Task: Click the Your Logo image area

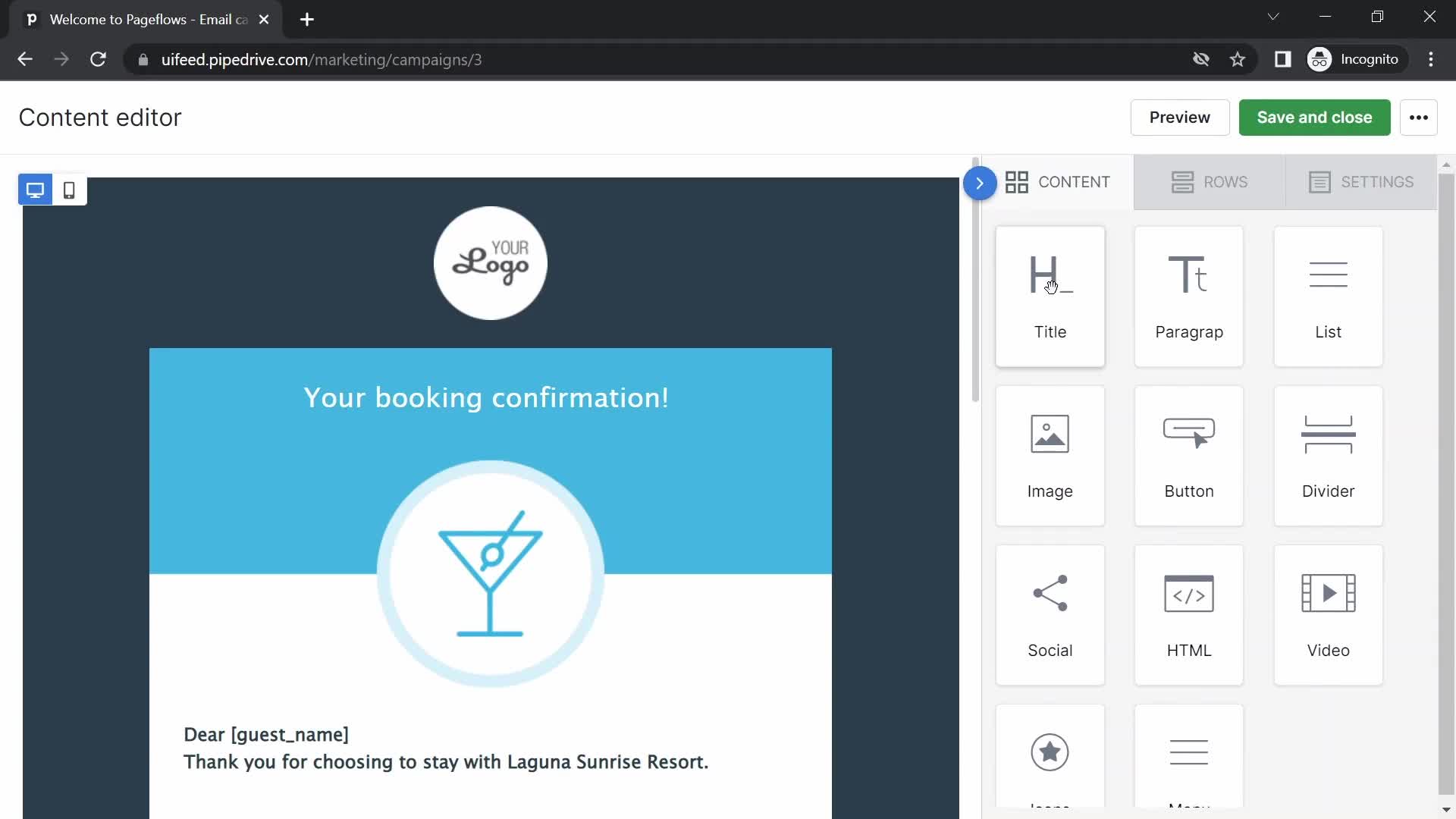Action: point(489,262)
